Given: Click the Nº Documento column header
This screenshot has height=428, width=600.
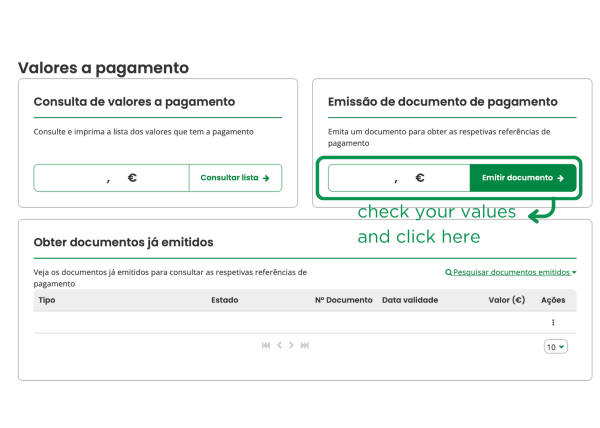Looking at the screenshot, I should 343,300.
